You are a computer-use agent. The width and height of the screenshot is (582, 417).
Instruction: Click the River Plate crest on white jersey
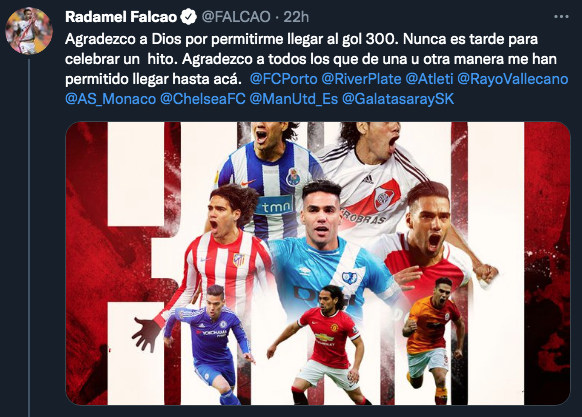pyautogui.click(x=383, y=199)
